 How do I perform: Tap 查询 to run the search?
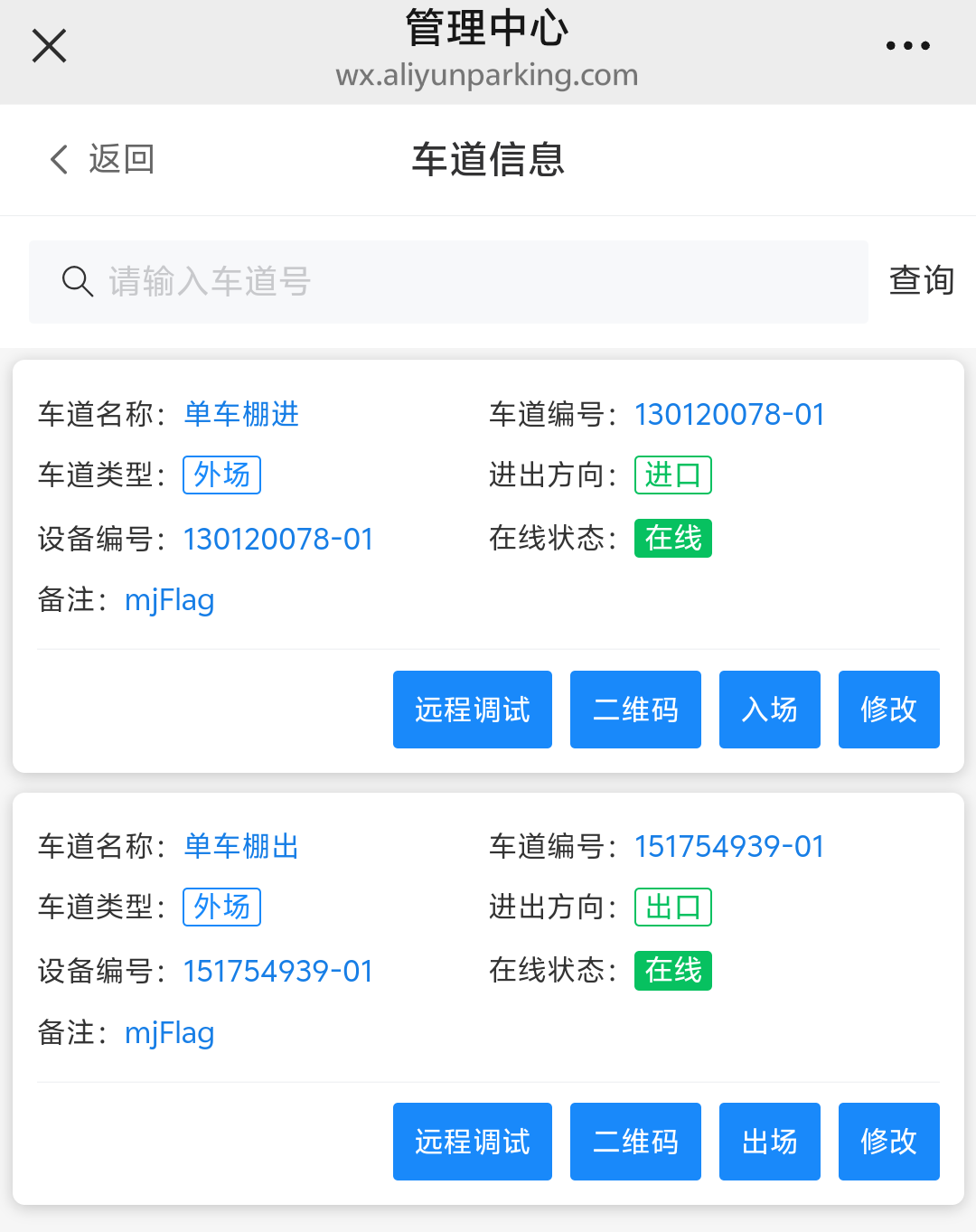(x=921, y=281)
